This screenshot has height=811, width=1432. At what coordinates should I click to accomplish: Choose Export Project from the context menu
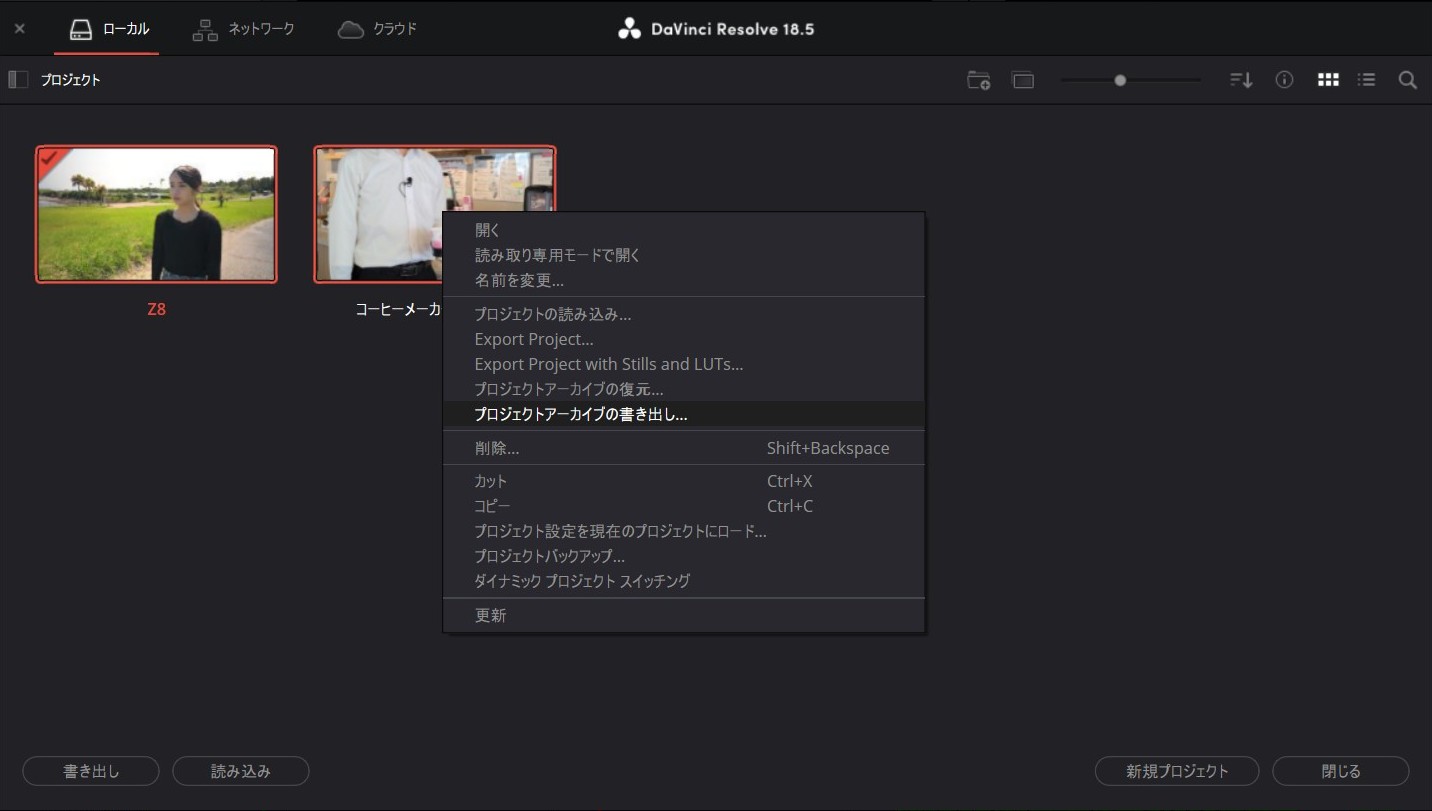click(x=534, y=339)
